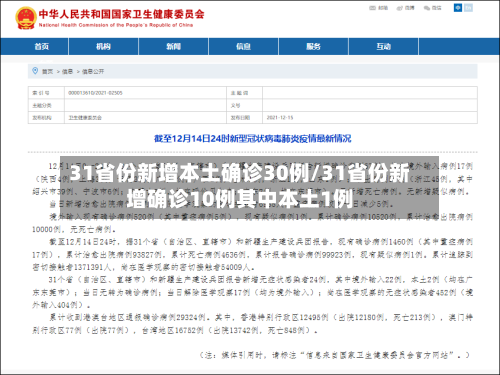Viewport: 500px width, 375px height.
Task: Switch site language to Chinese (中)
Action: tap(458, 7)
